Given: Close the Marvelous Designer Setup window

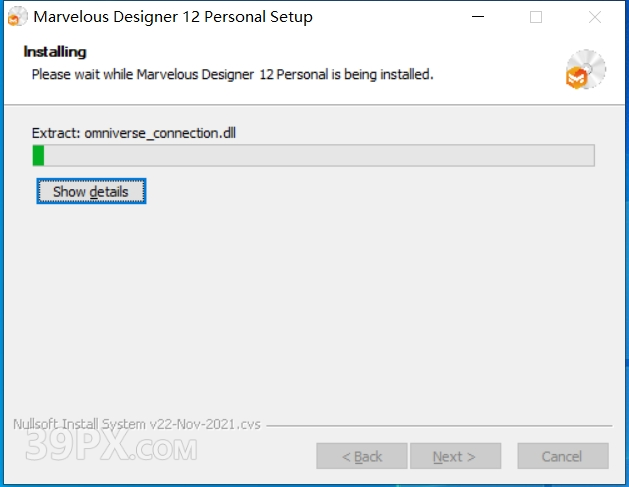Looking at the screenshot, I should point(595,17).
